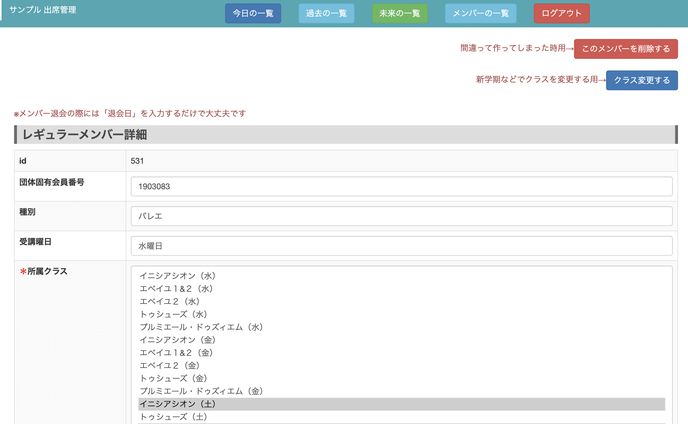This screenshot has height=424, width=688.
Task: Select トゥシューズ（土） option
Action: click(x=401, y=417)
